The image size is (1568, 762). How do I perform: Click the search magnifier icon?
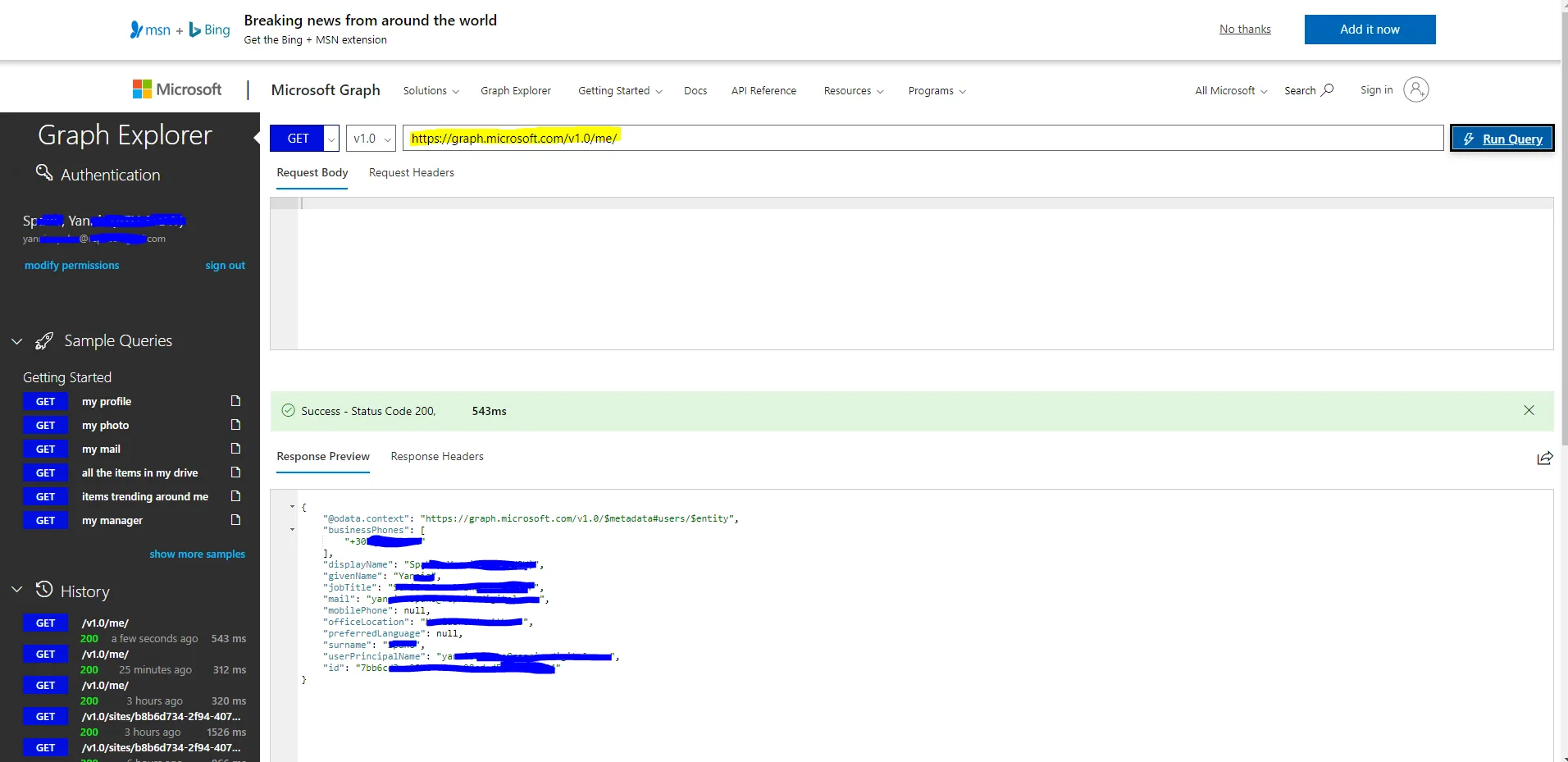pyautogui.click(x=1328, y=89)
